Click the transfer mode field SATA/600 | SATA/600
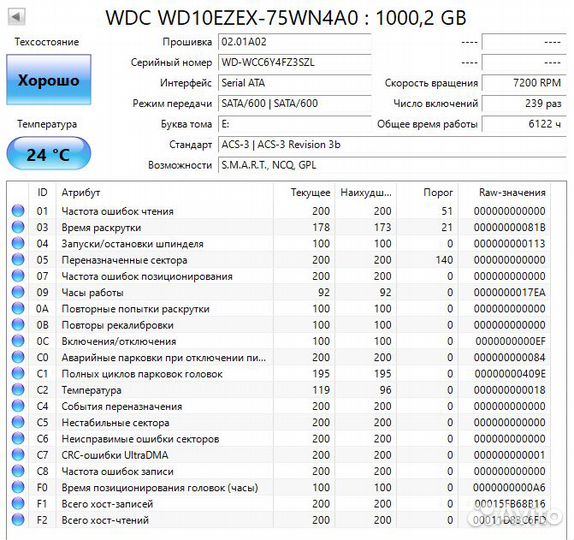 [x=295, y=103]
